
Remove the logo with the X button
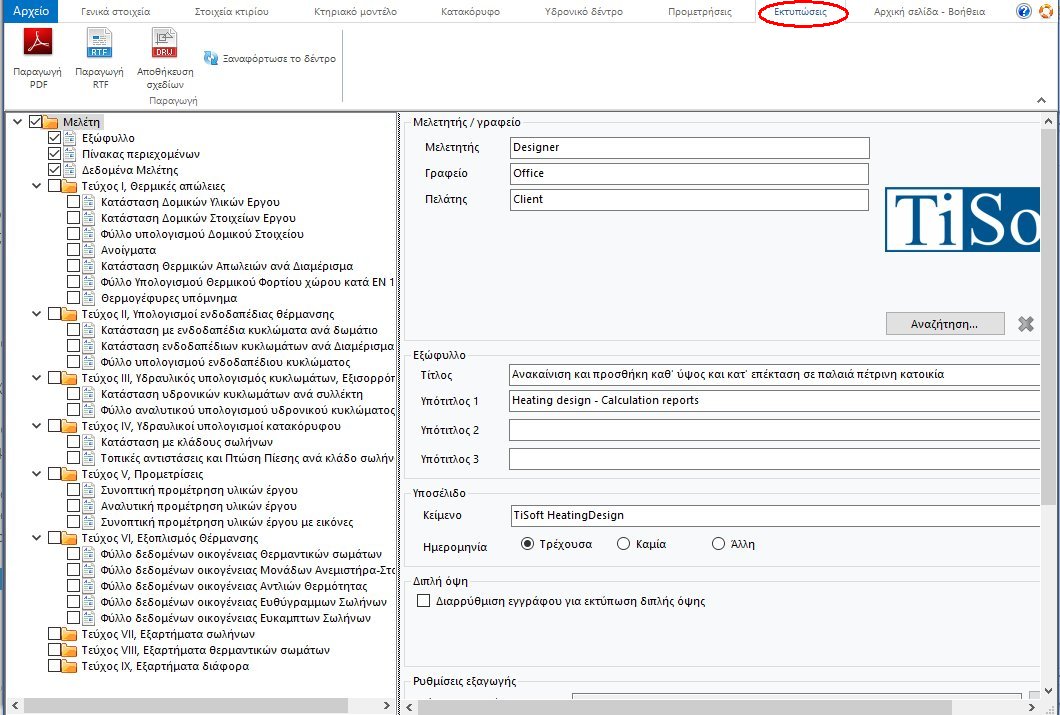[x=1028, y=322]
